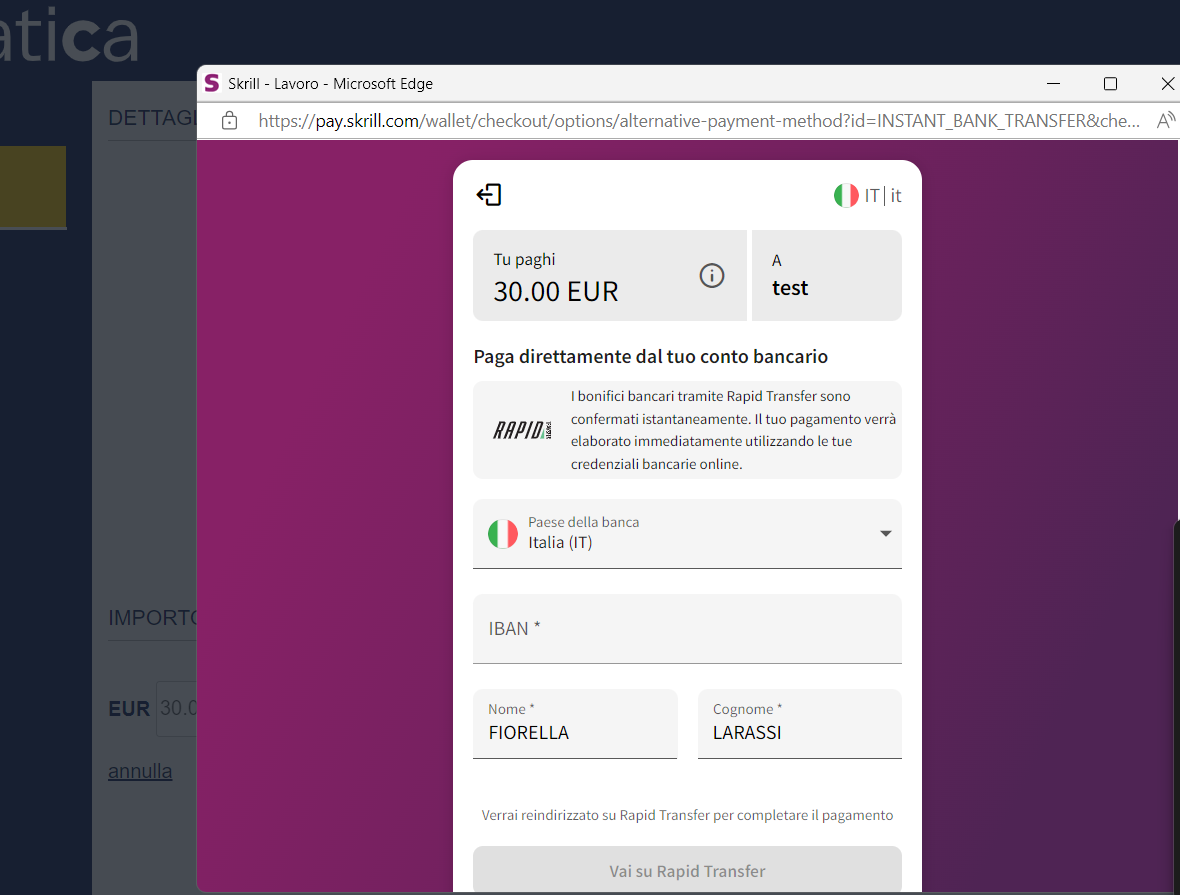Expand the Paese della banca dropdown arrow
1180x895 pixels.
click(885, 534)
